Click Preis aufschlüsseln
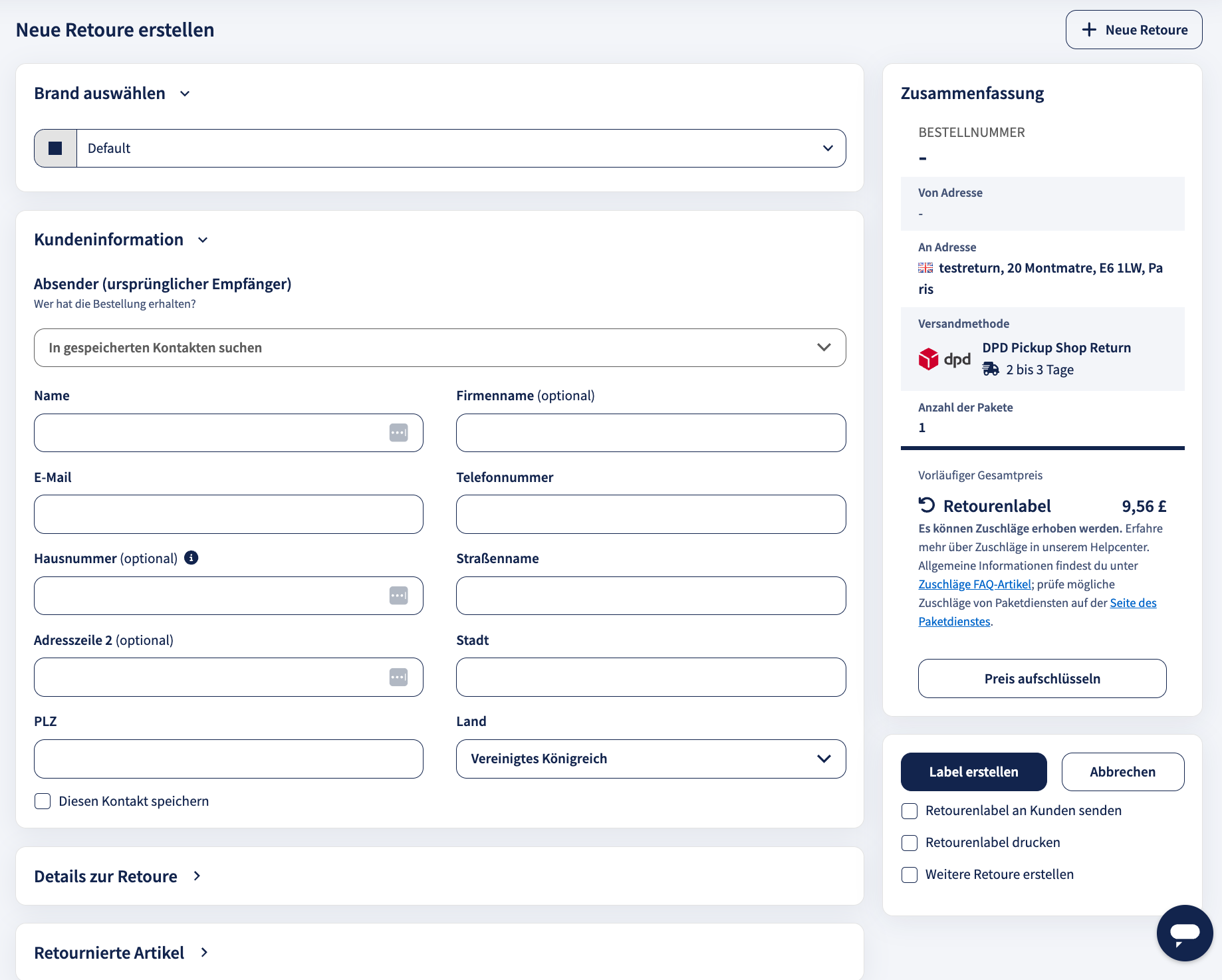This screenshot has width=1222, height=980. pos(1042,679)
